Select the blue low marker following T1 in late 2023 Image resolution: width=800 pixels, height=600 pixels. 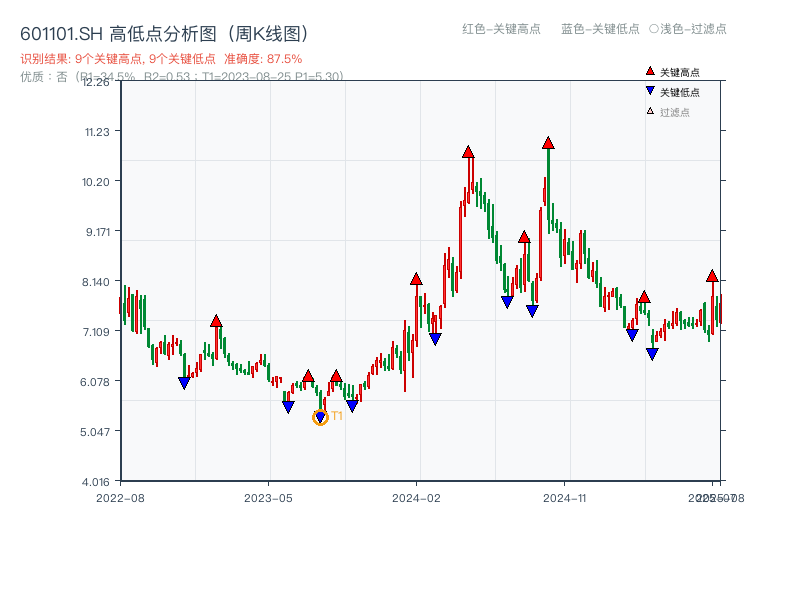(x=352, y=406)
